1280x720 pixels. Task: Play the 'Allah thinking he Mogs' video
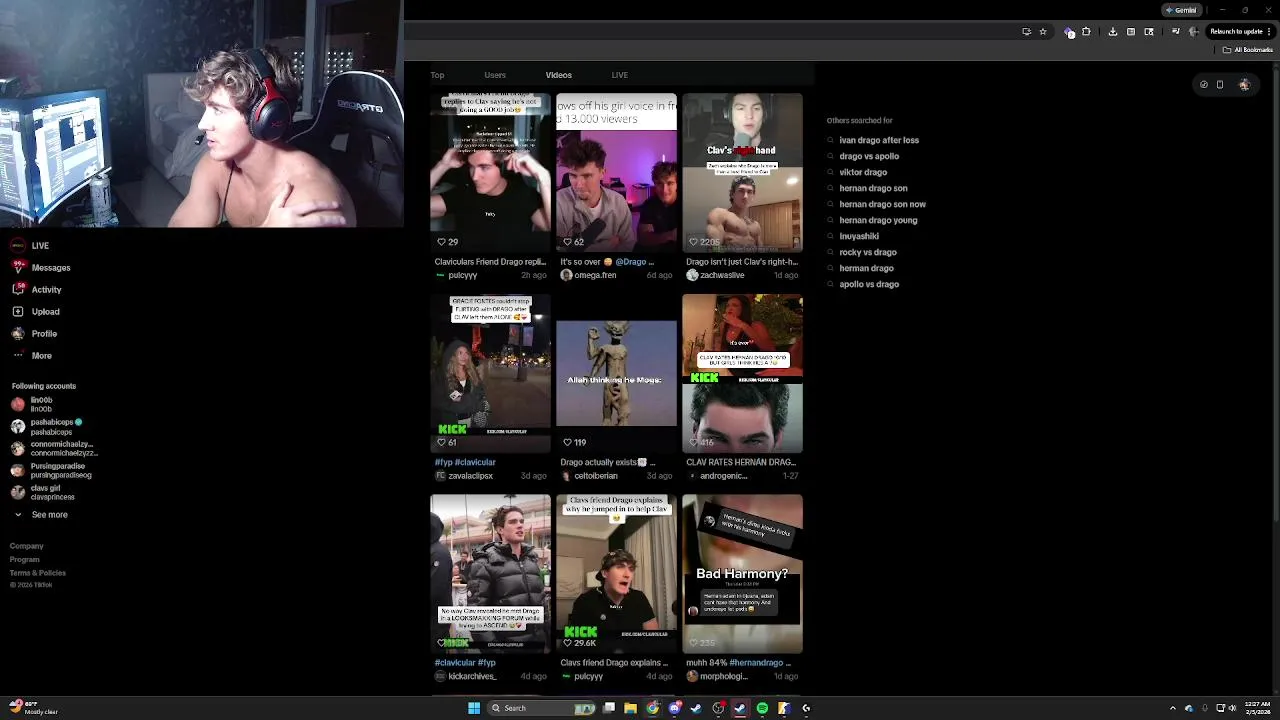616,373
